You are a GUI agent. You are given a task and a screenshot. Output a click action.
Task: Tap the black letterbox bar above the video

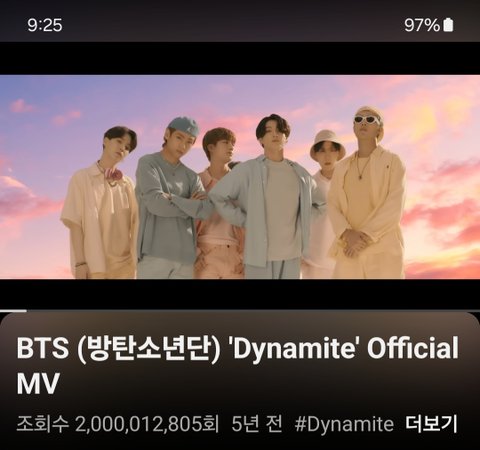coord(240,58)
